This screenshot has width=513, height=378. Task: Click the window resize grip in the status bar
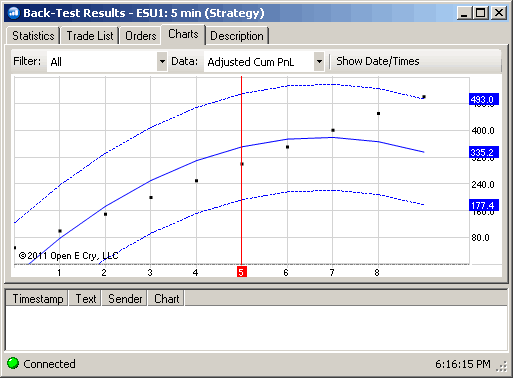pos(502,366)
